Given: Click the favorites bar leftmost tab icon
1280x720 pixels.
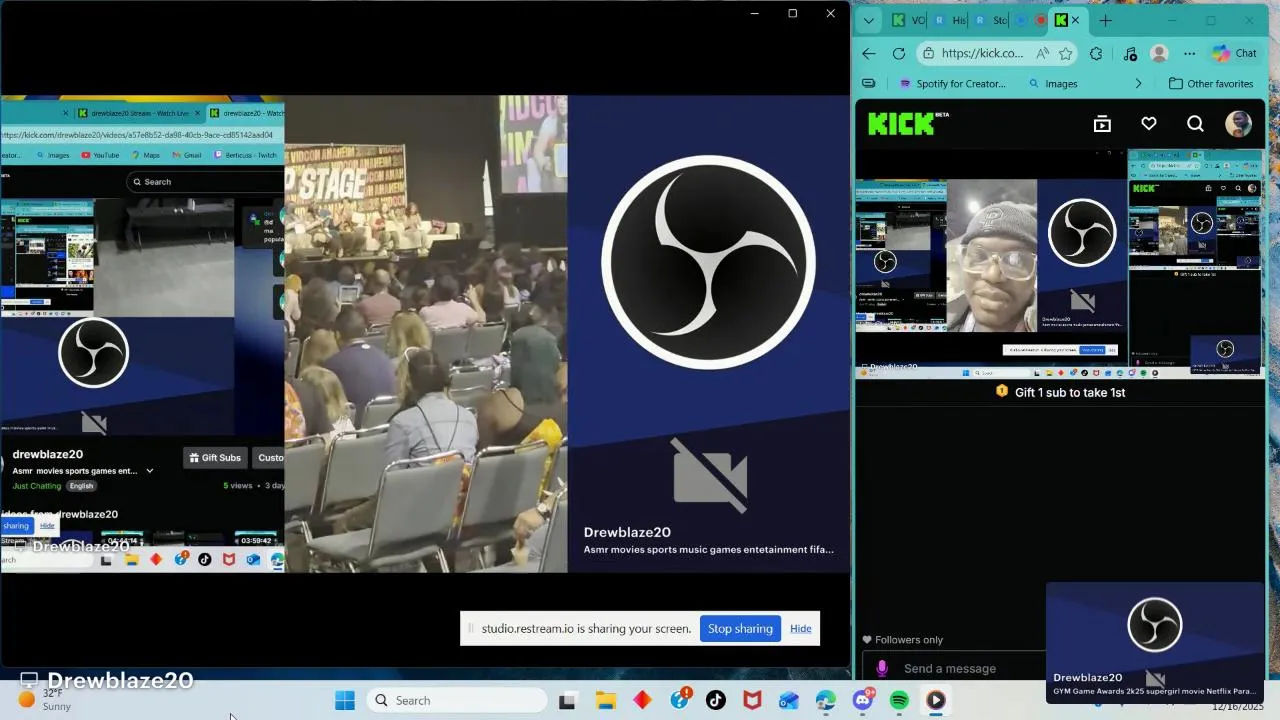Looking at the screenshot, I should pyautogui.click(x=869, y=84).
